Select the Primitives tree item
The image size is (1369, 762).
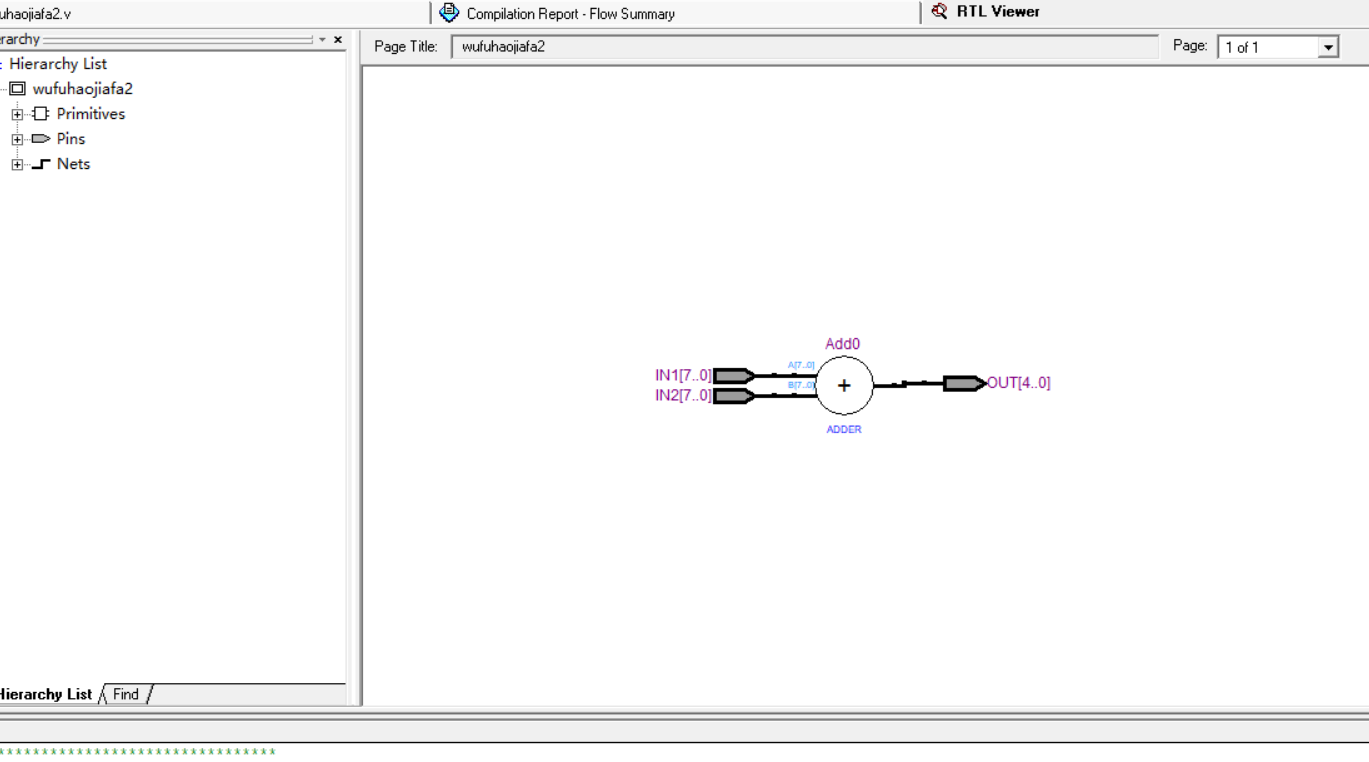click(x=91, y=114)
